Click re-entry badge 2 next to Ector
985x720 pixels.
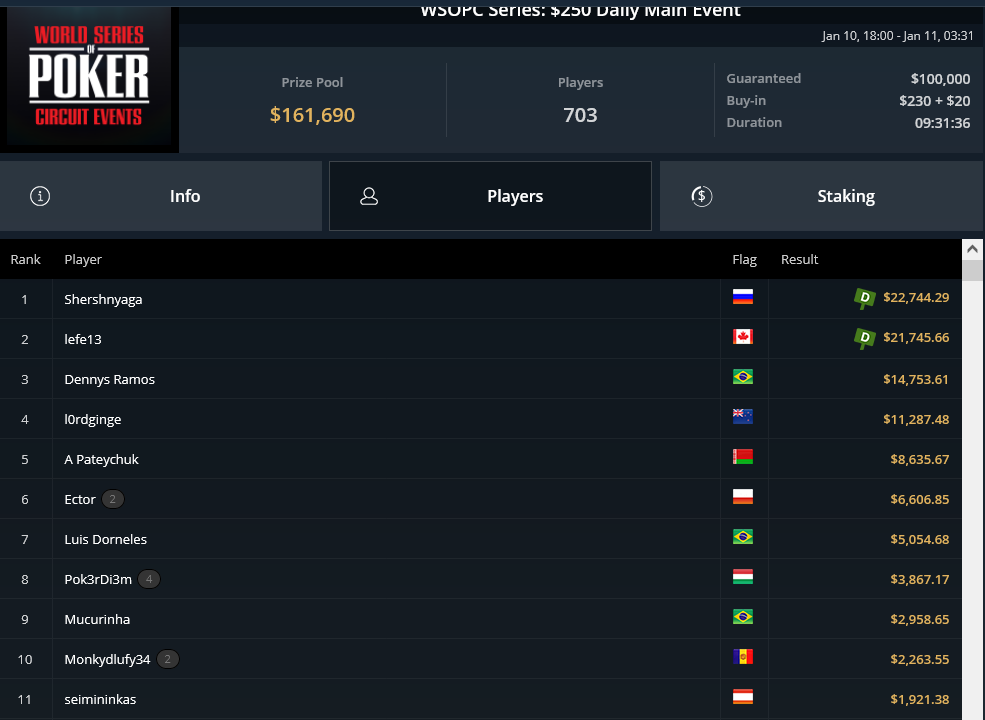click(113, 499)
